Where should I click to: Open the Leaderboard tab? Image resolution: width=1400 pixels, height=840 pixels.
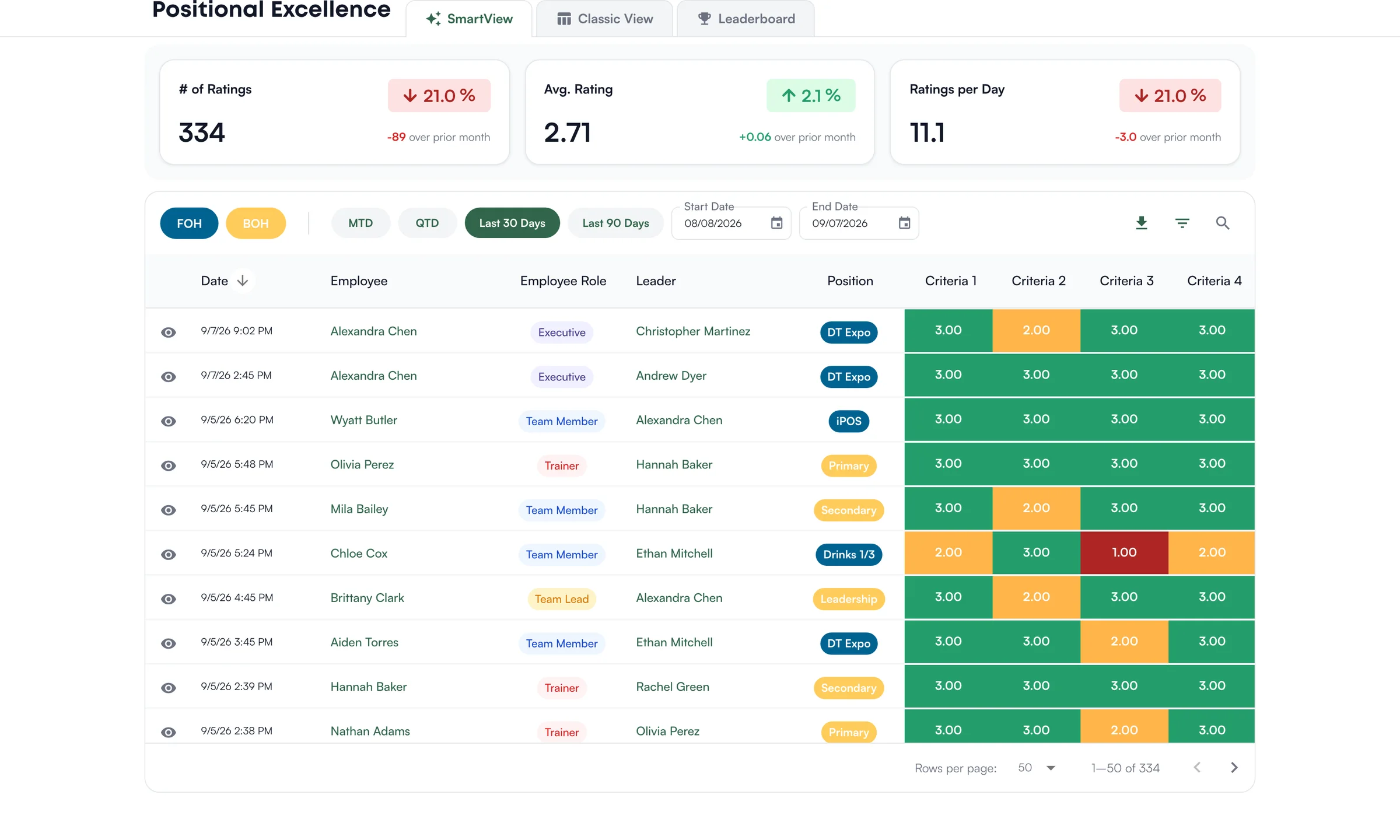[x=746, y=19]
